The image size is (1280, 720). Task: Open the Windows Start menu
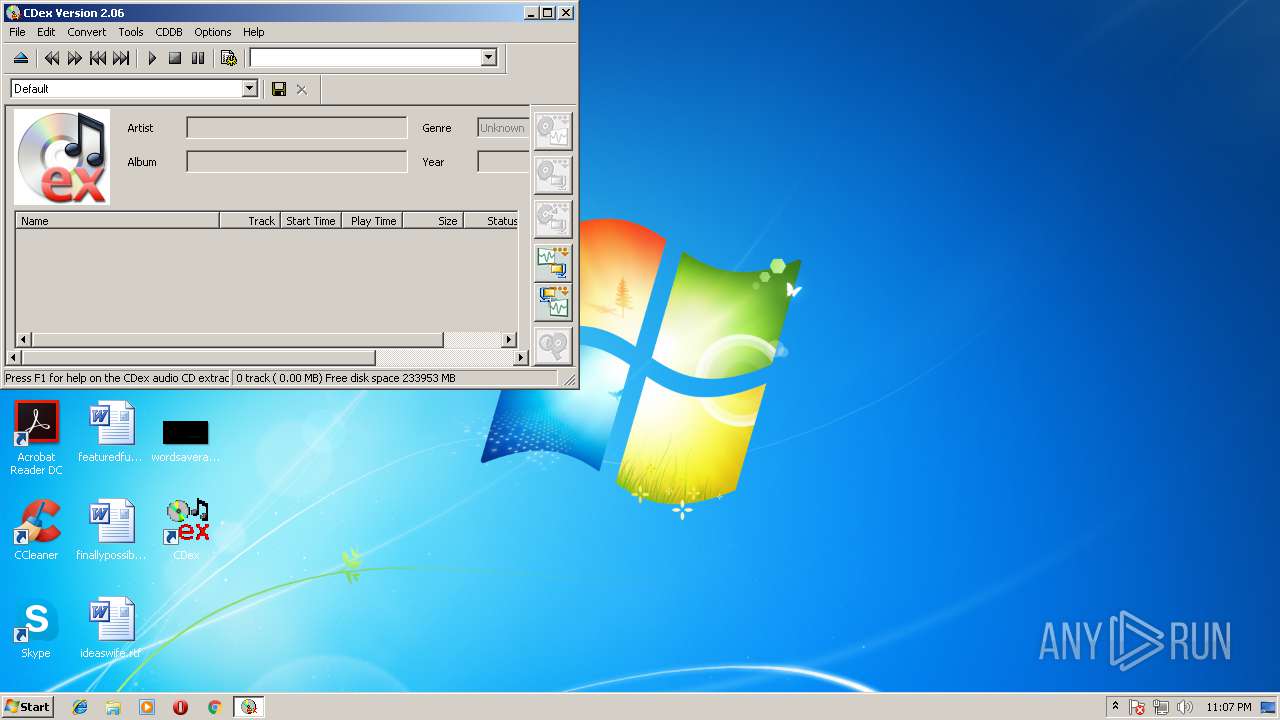point(28,706)
